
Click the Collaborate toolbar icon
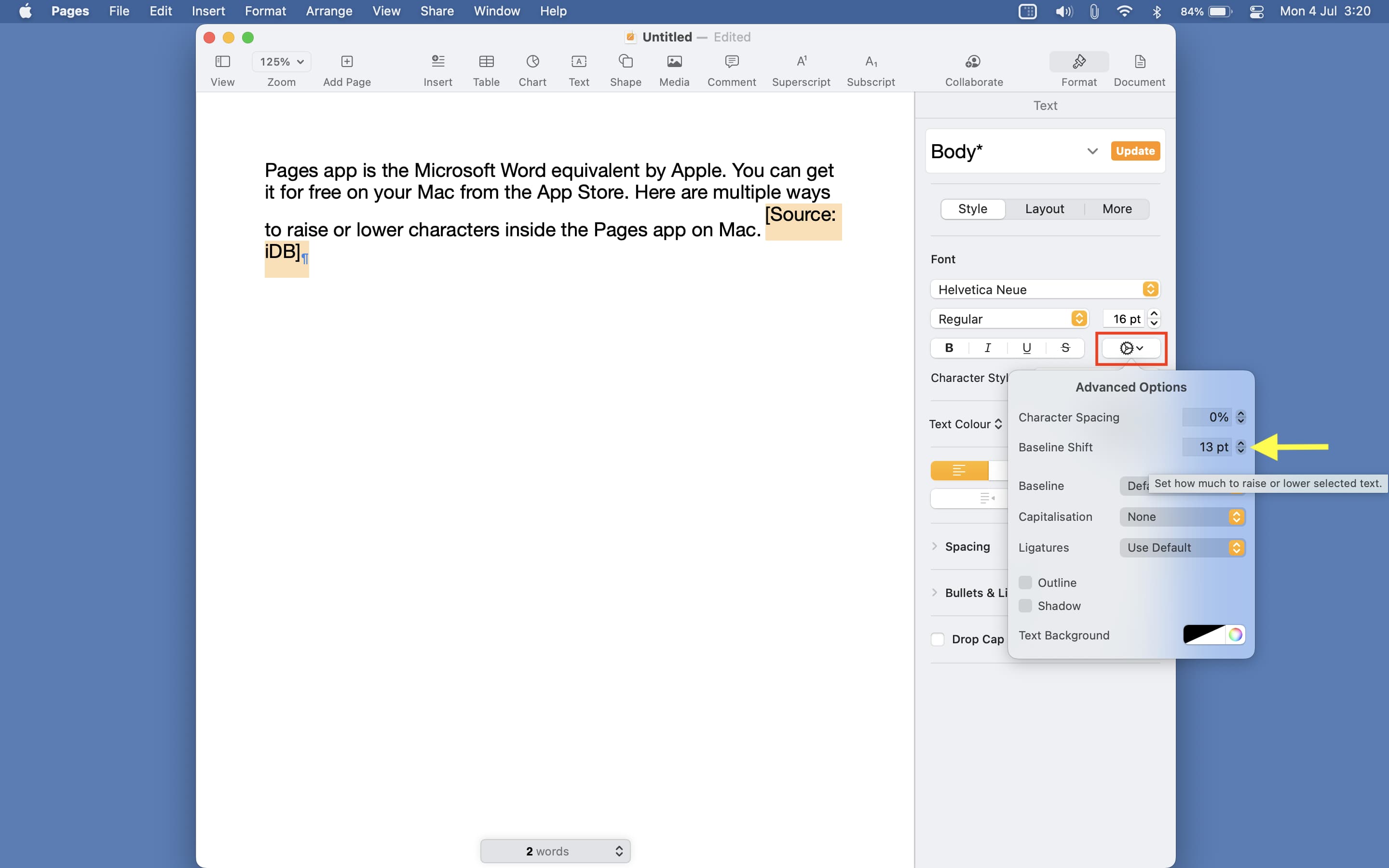coord(973,61)
